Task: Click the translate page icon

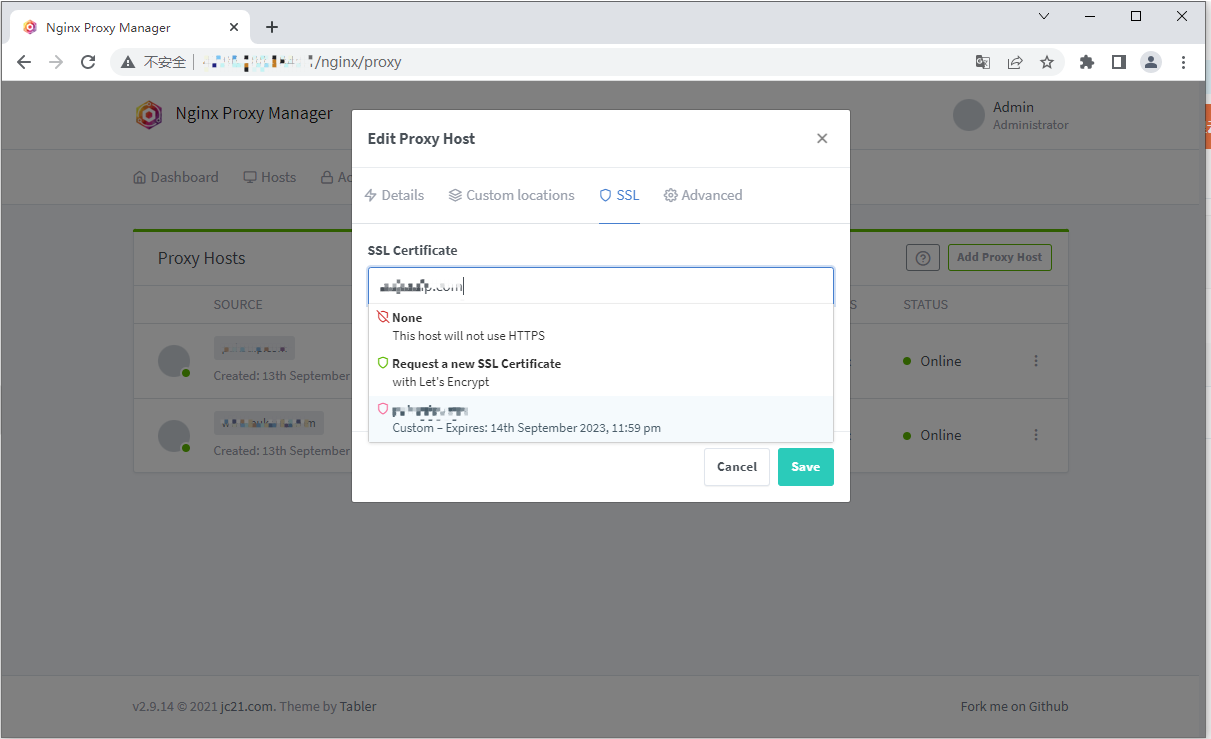Action: 983,62
